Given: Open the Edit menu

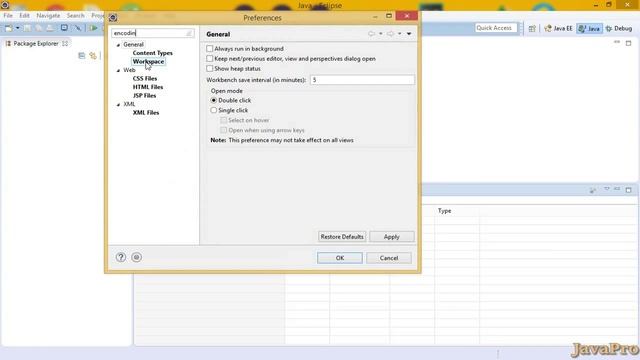Looking at the screenshot, I should click(24, 16).
